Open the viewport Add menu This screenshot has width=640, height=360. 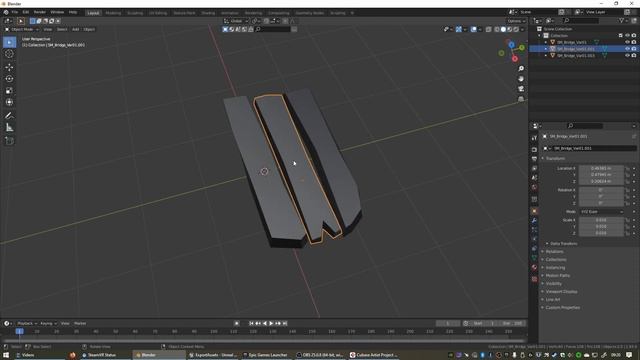pos(76,29)
